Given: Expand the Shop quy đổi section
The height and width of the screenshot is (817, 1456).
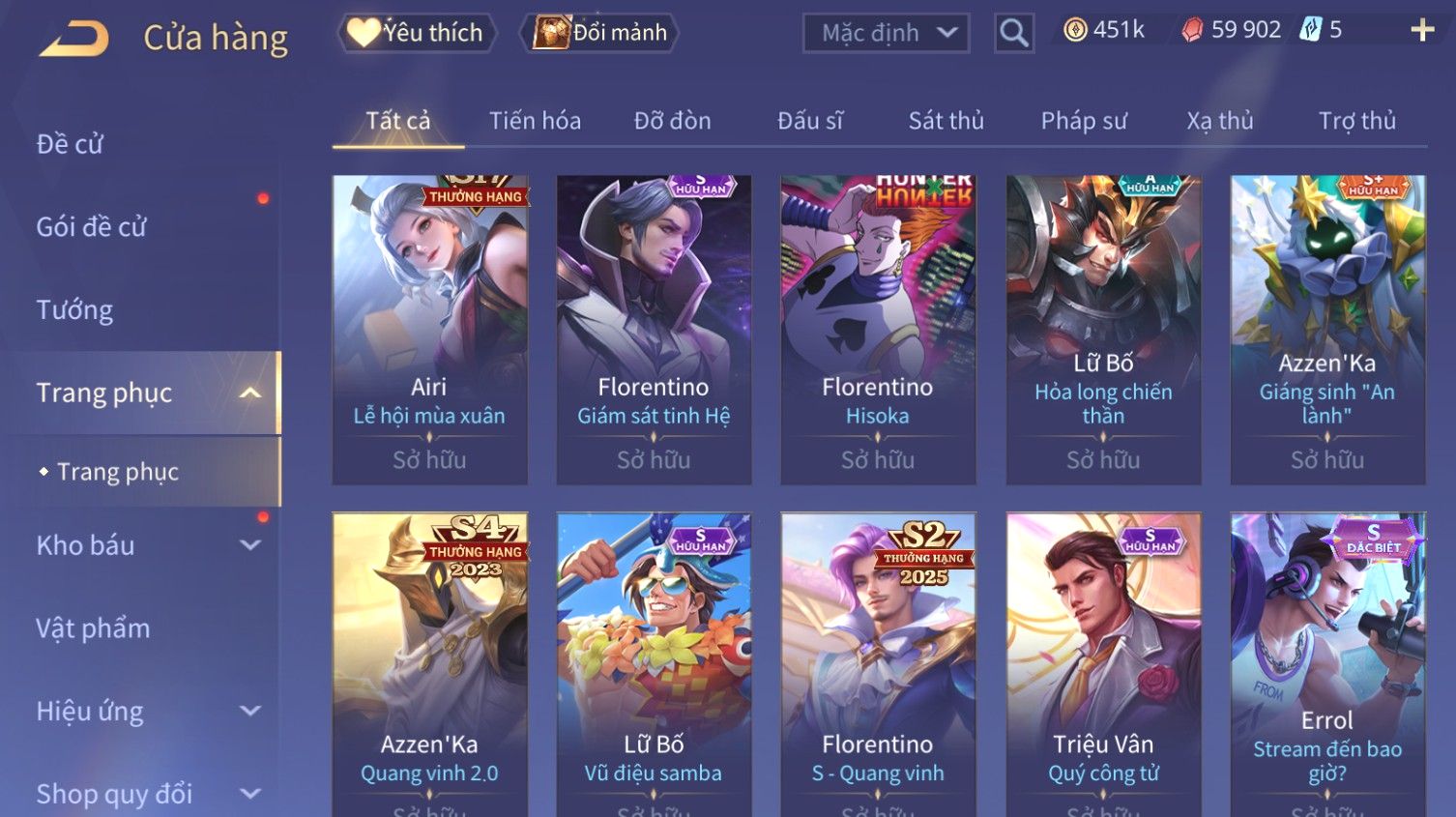Looking at the screenshot, I should point(250,794).
